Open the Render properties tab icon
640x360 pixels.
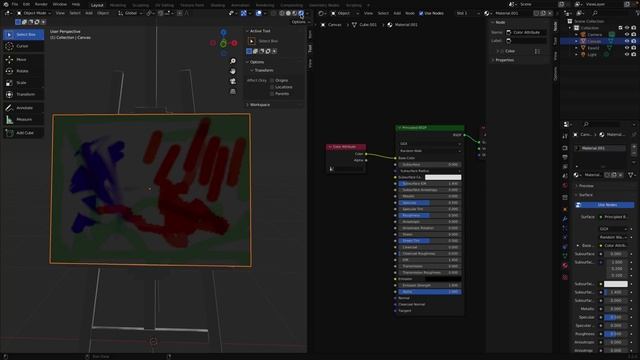[565, 148]
